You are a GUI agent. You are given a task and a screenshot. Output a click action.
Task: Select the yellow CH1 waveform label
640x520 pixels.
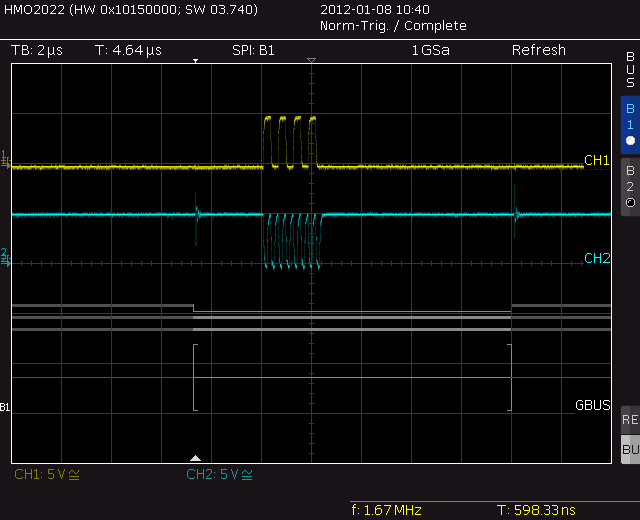pos(597,160)
